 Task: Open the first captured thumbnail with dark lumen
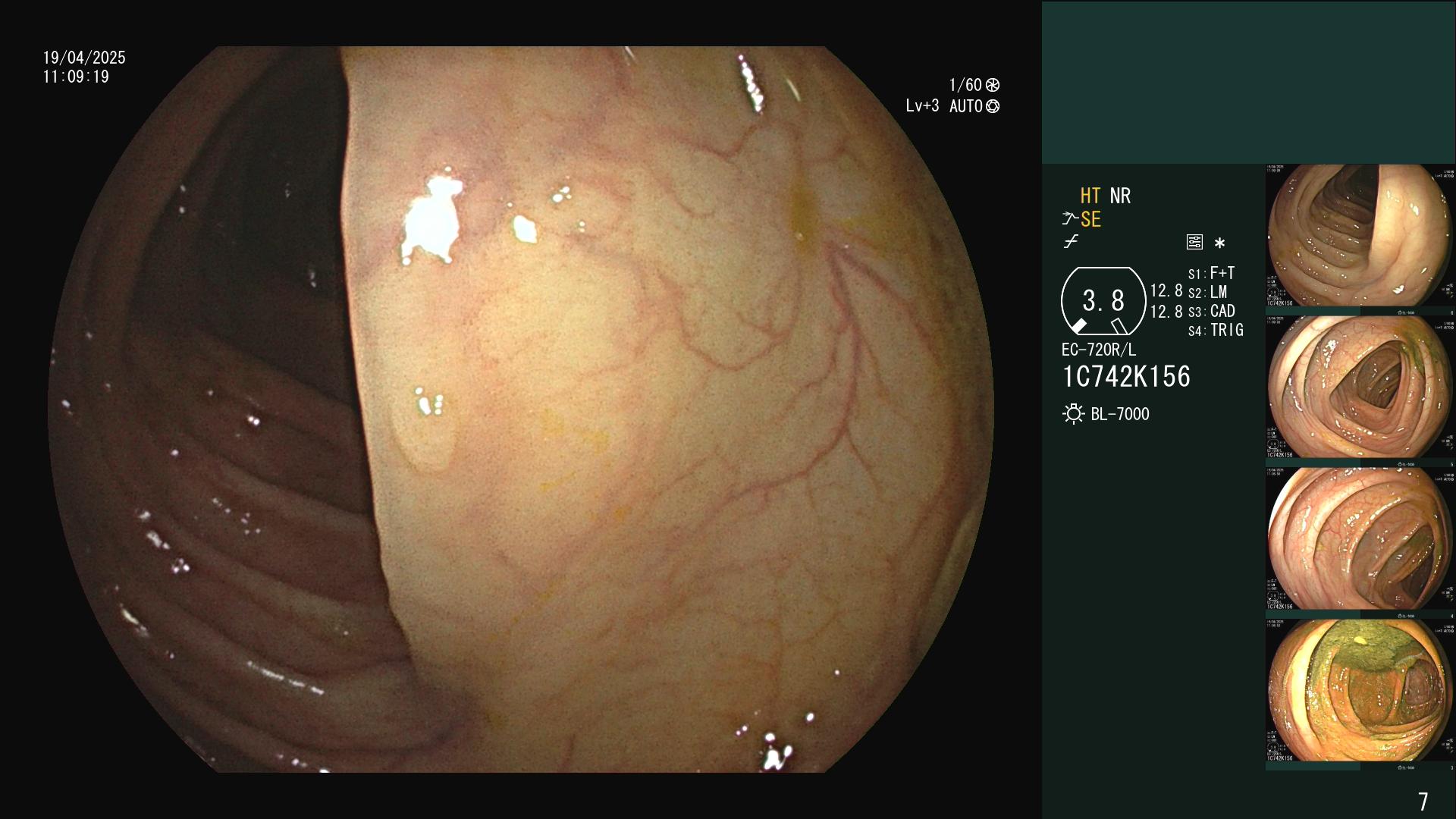click(1360, 236)
